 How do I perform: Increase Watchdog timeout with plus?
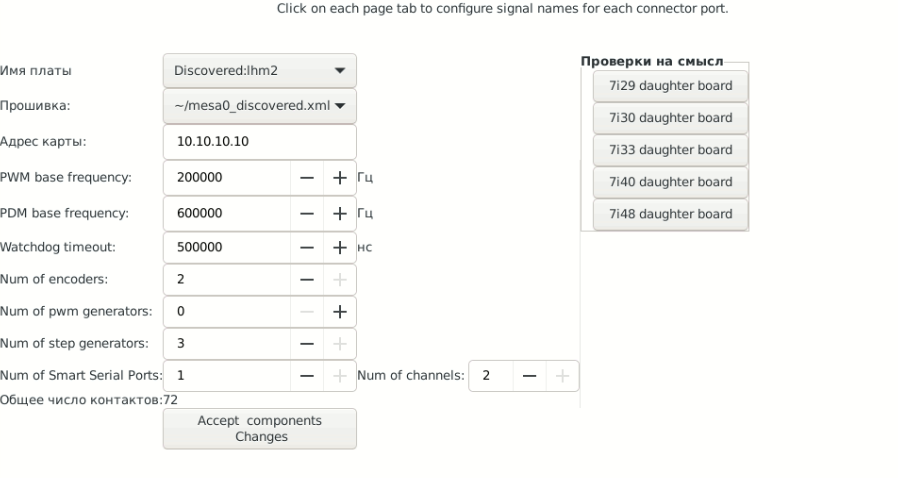pyautogui.click(x=340, y=247)
